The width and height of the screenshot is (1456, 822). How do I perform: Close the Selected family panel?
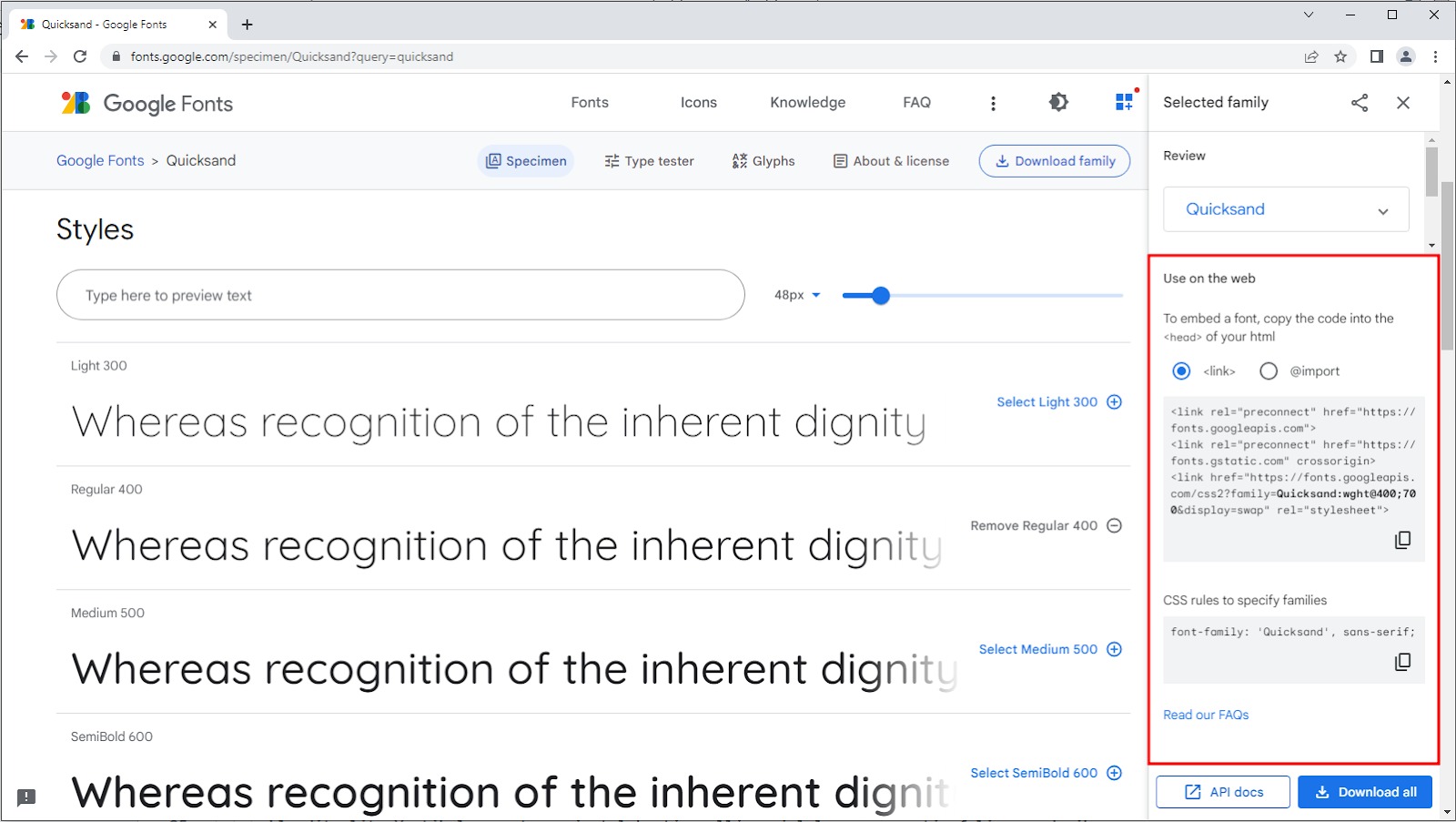1403,103
